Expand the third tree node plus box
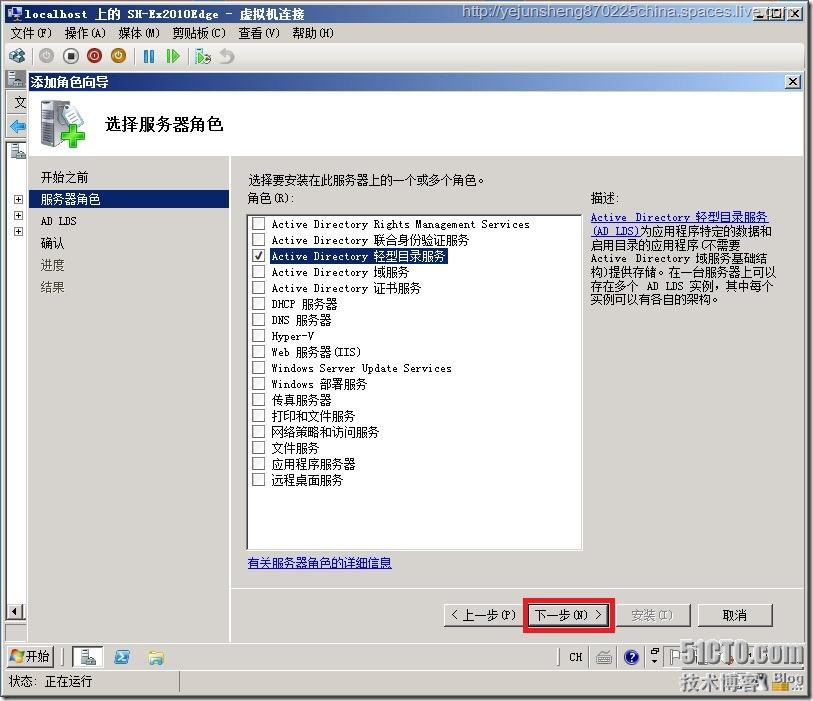The image size is (813, 701). (x=18, y=231)
